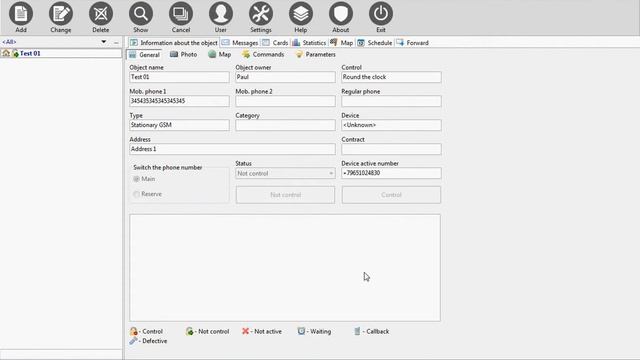Select the Photo sub-tab

184,54
